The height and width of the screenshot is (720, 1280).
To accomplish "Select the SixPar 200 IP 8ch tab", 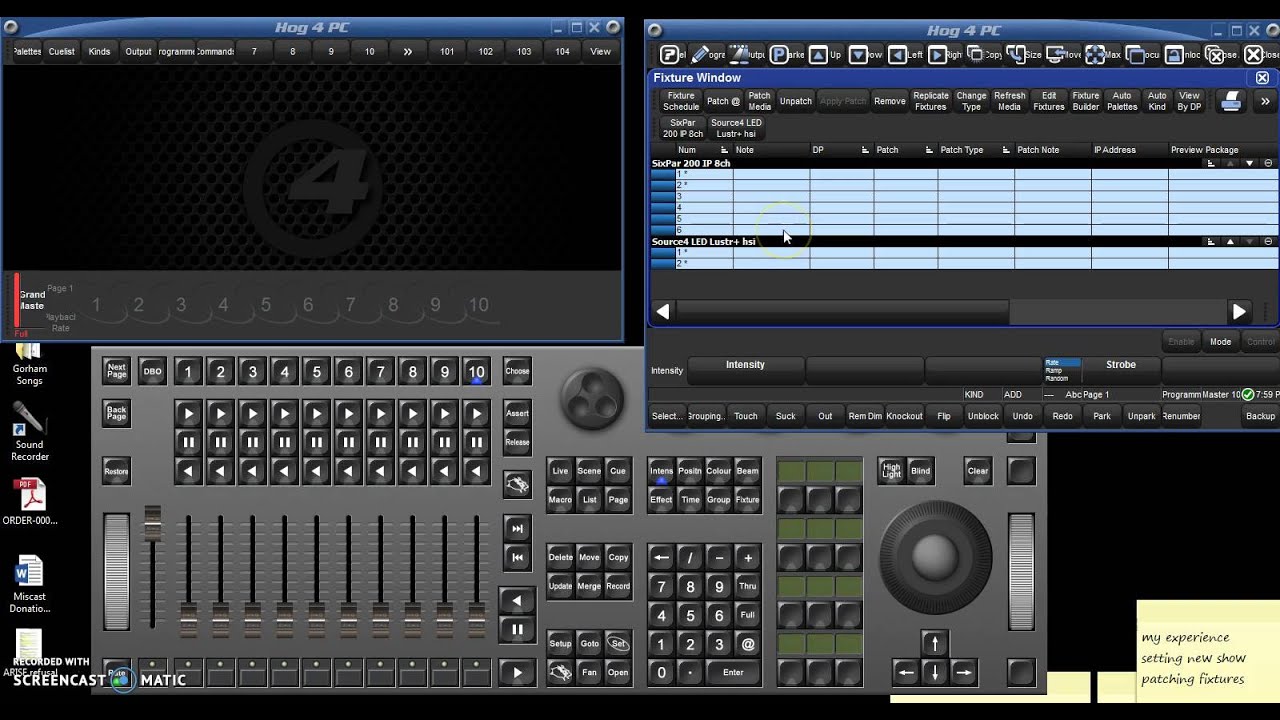I will pos(683,128).
